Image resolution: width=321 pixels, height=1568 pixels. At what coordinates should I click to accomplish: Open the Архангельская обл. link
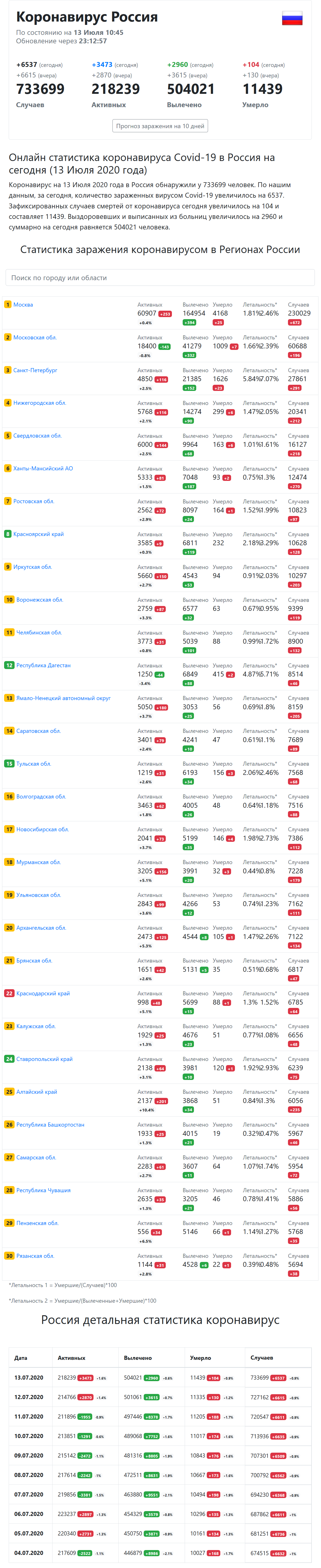tap(41, 928)
